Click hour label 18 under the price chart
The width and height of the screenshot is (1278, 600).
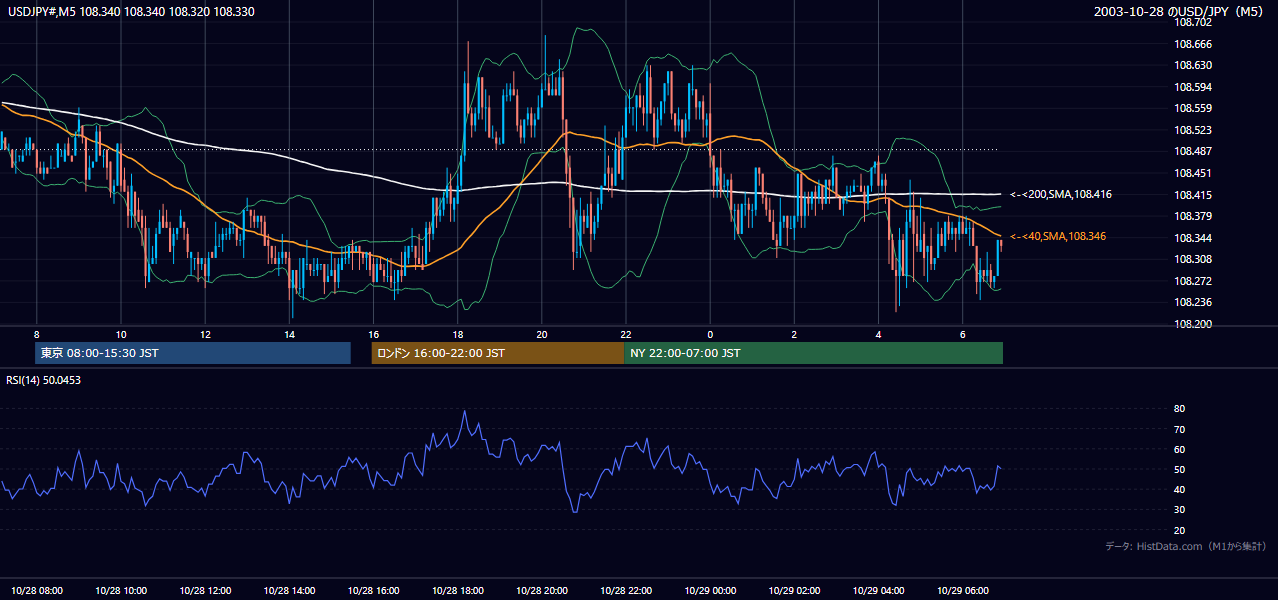457,334
